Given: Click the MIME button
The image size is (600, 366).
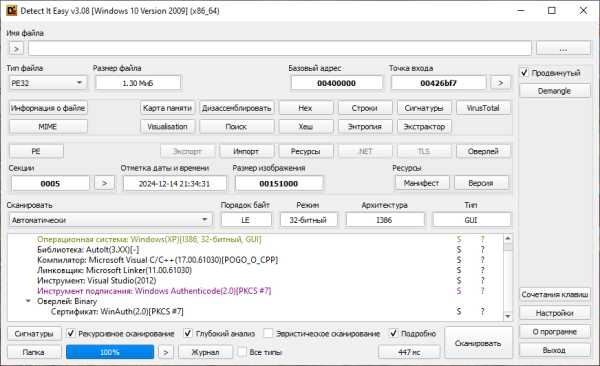Looking at the screenshot, I should tap(48, 127).
